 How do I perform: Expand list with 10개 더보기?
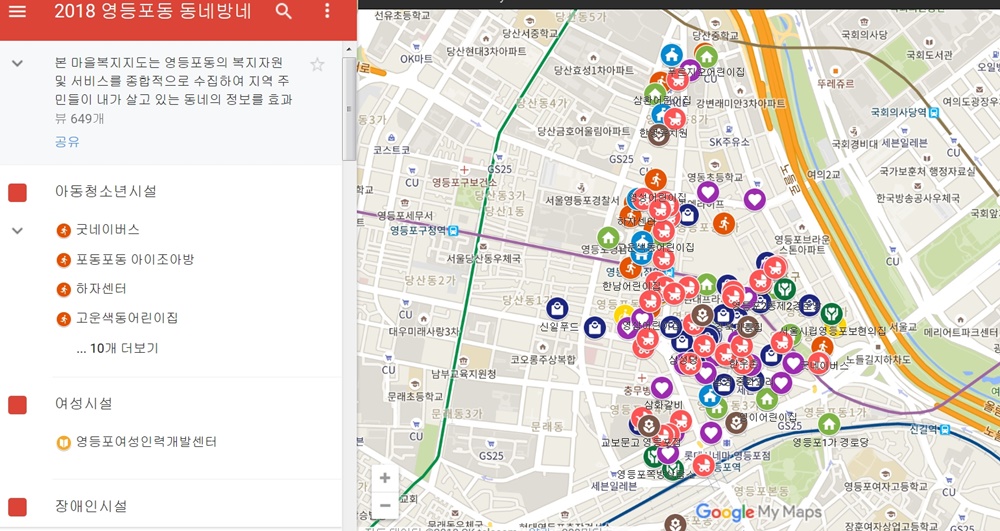click(x=117, y=348)
